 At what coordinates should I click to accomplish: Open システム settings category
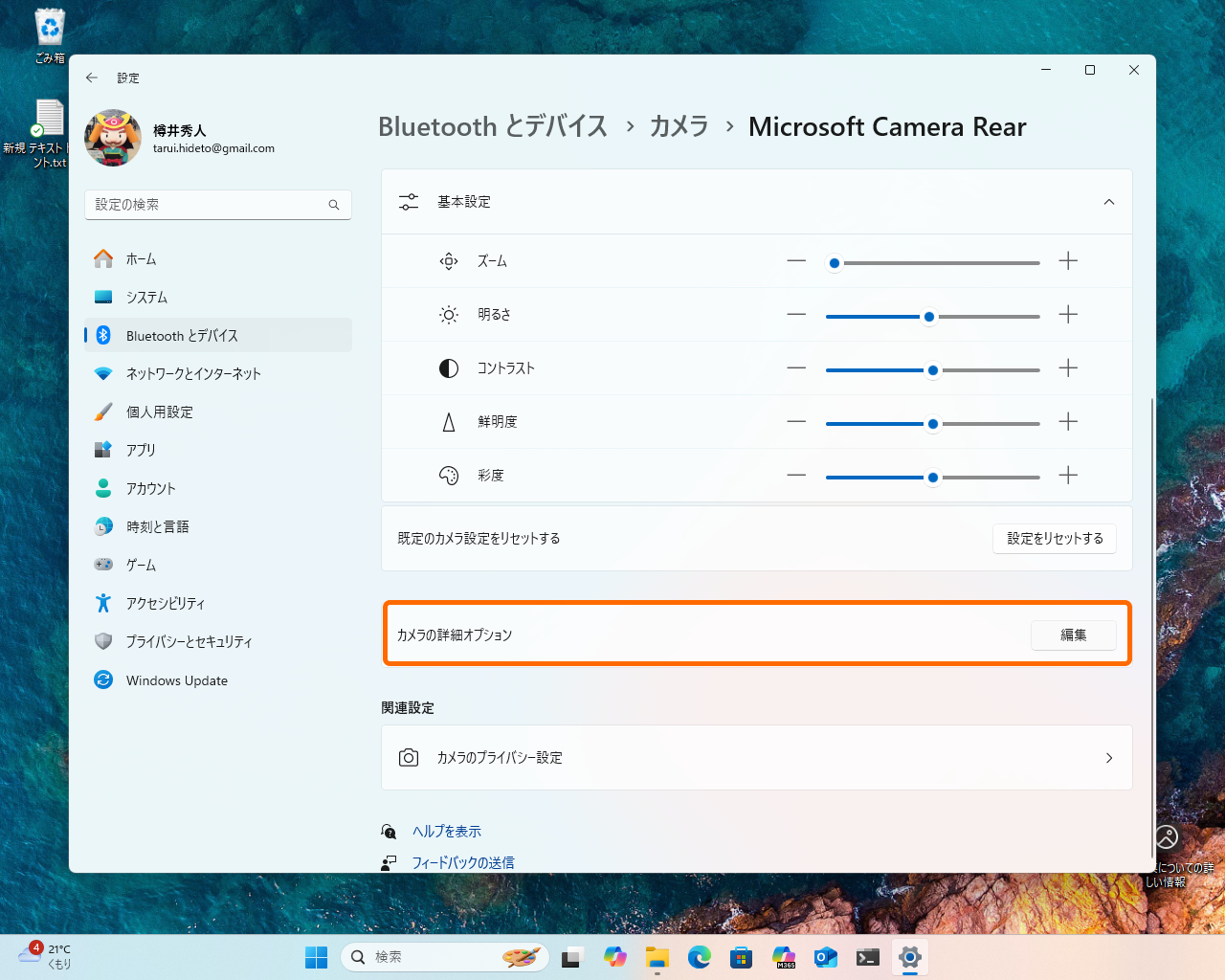[218, 298]
